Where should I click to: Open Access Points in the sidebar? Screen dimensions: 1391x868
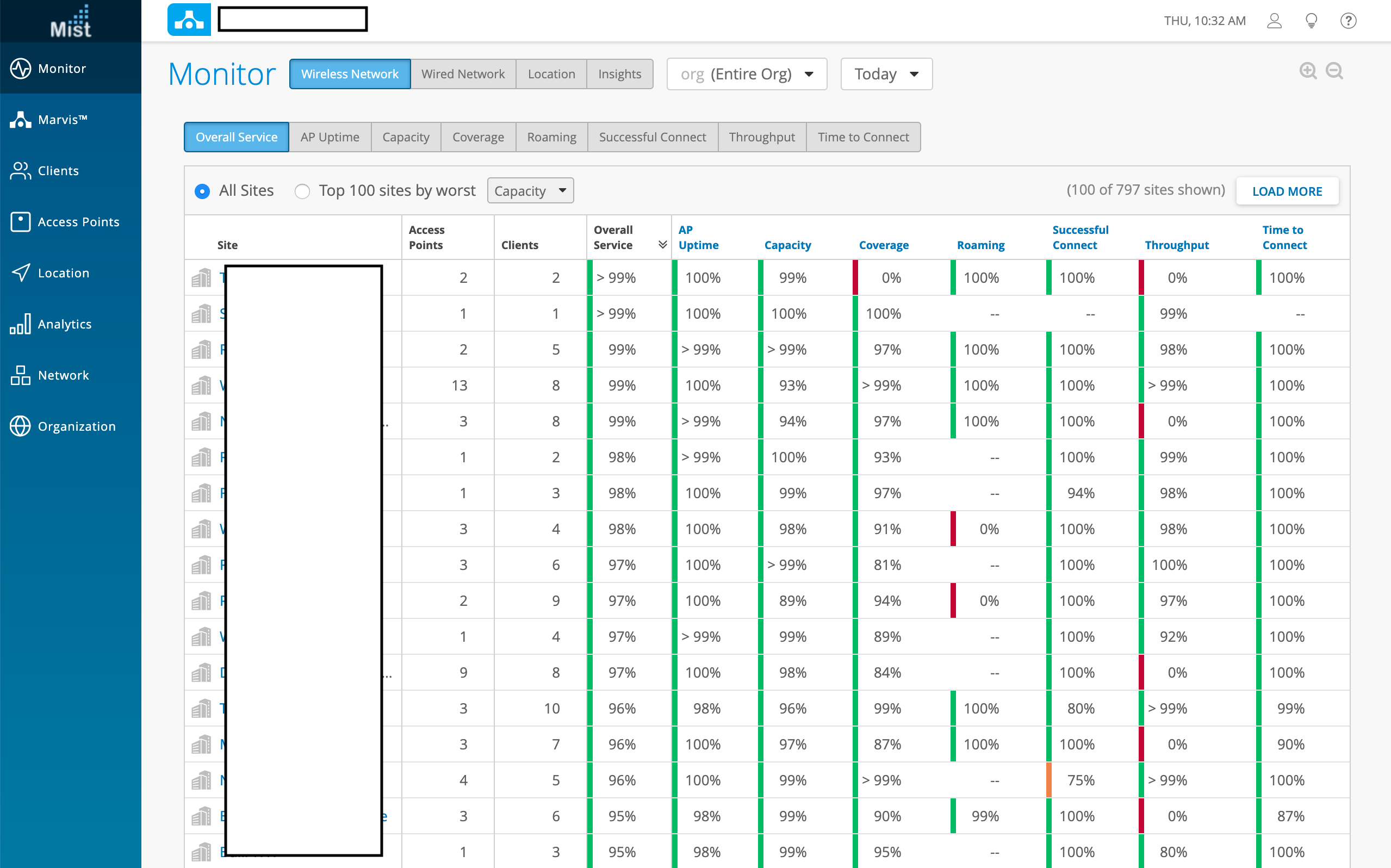point(78,221)
